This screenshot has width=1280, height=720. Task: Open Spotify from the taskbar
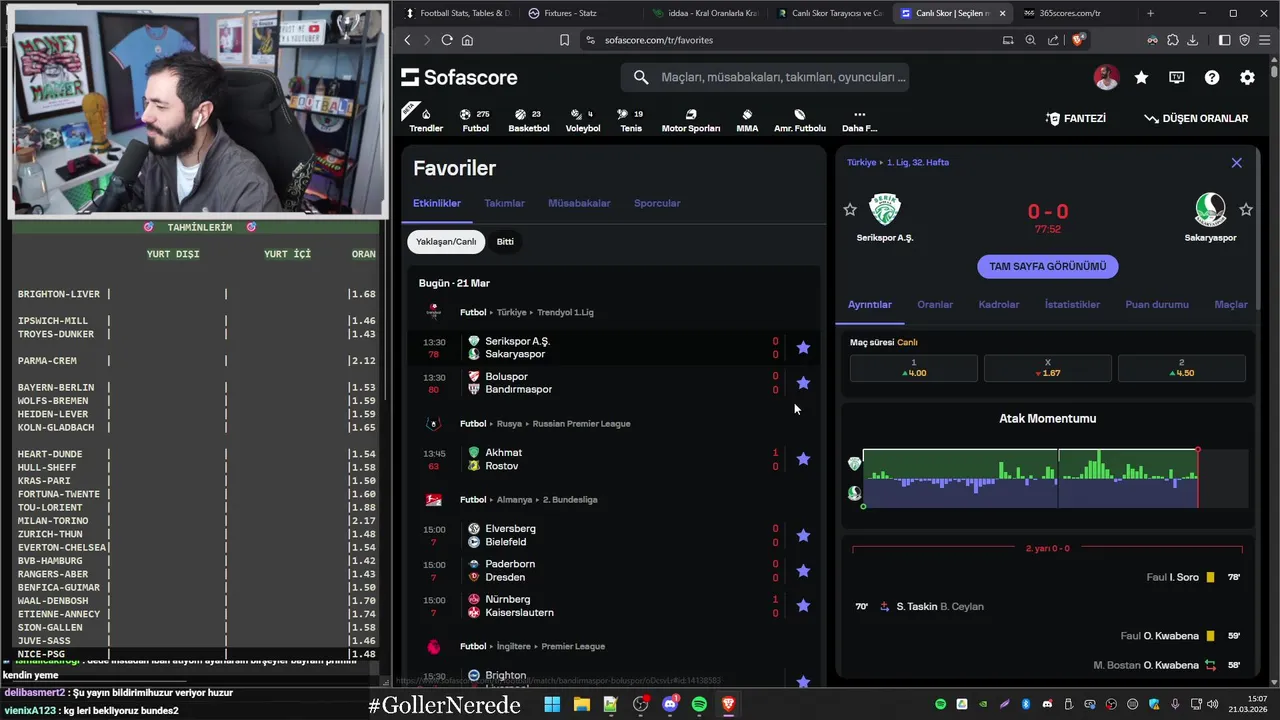[699, 704]
